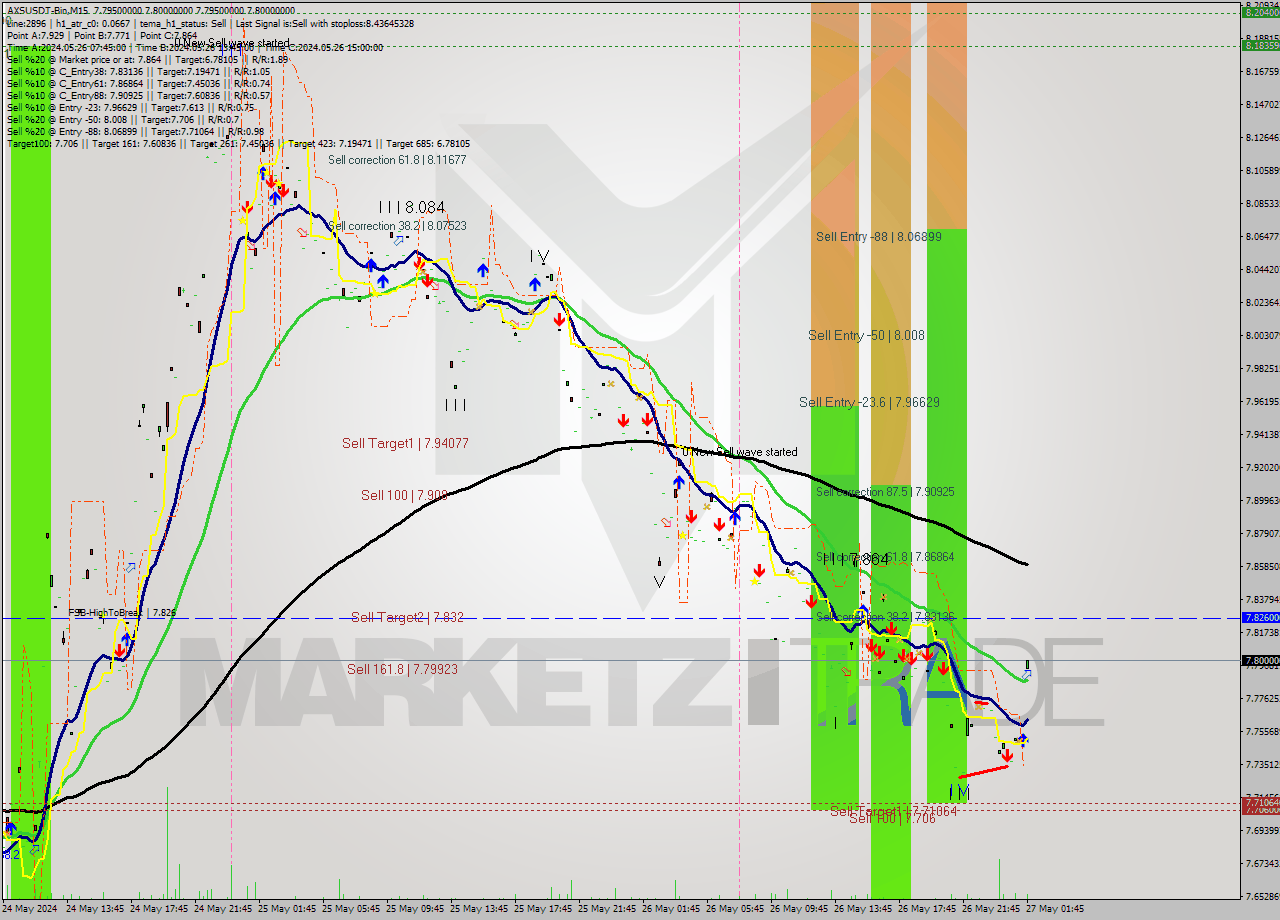Select the 'I I I 8.084' wave label
1280x920 pixels.
coord(412,207)
